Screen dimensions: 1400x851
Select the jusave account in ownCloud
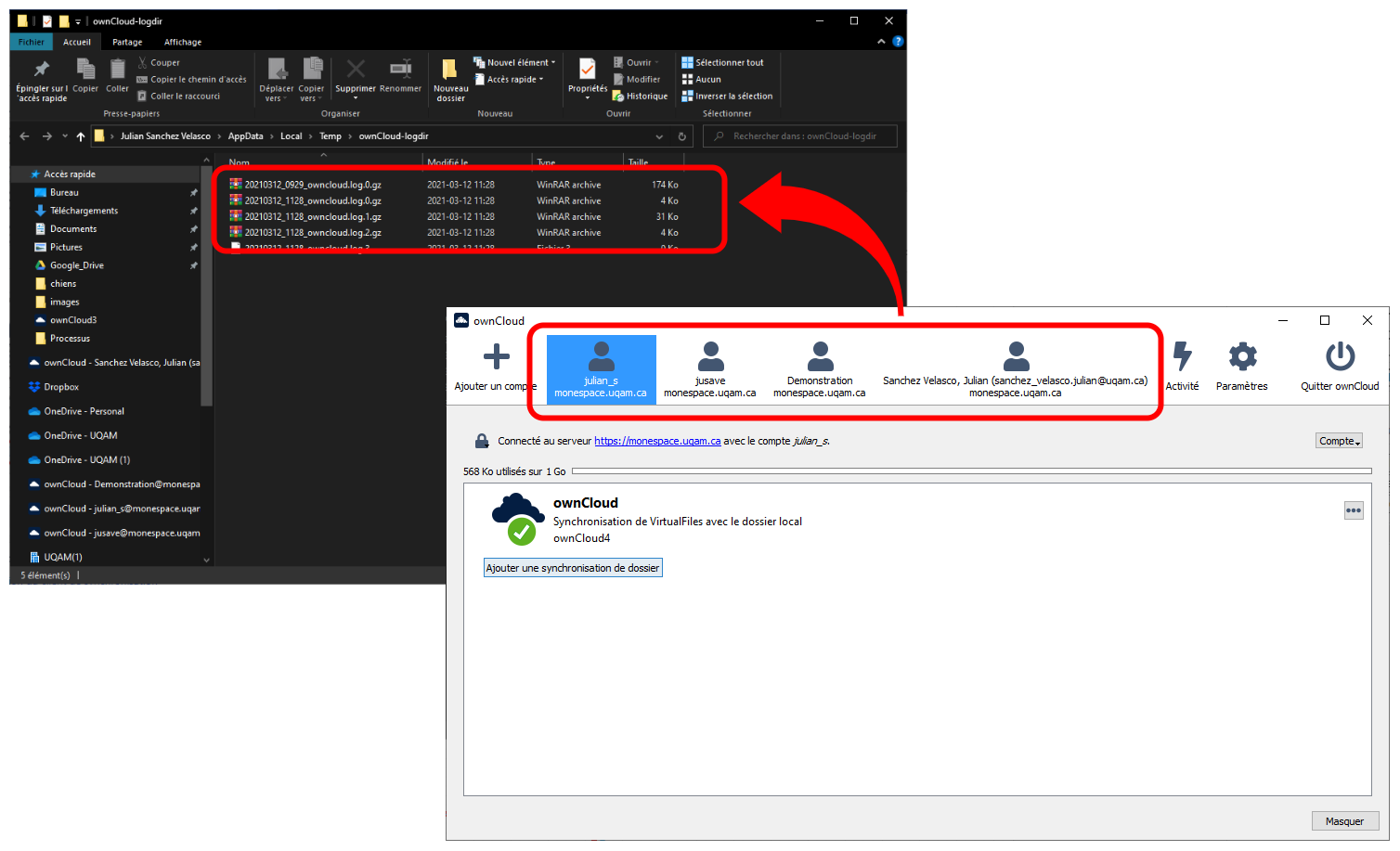710,369
